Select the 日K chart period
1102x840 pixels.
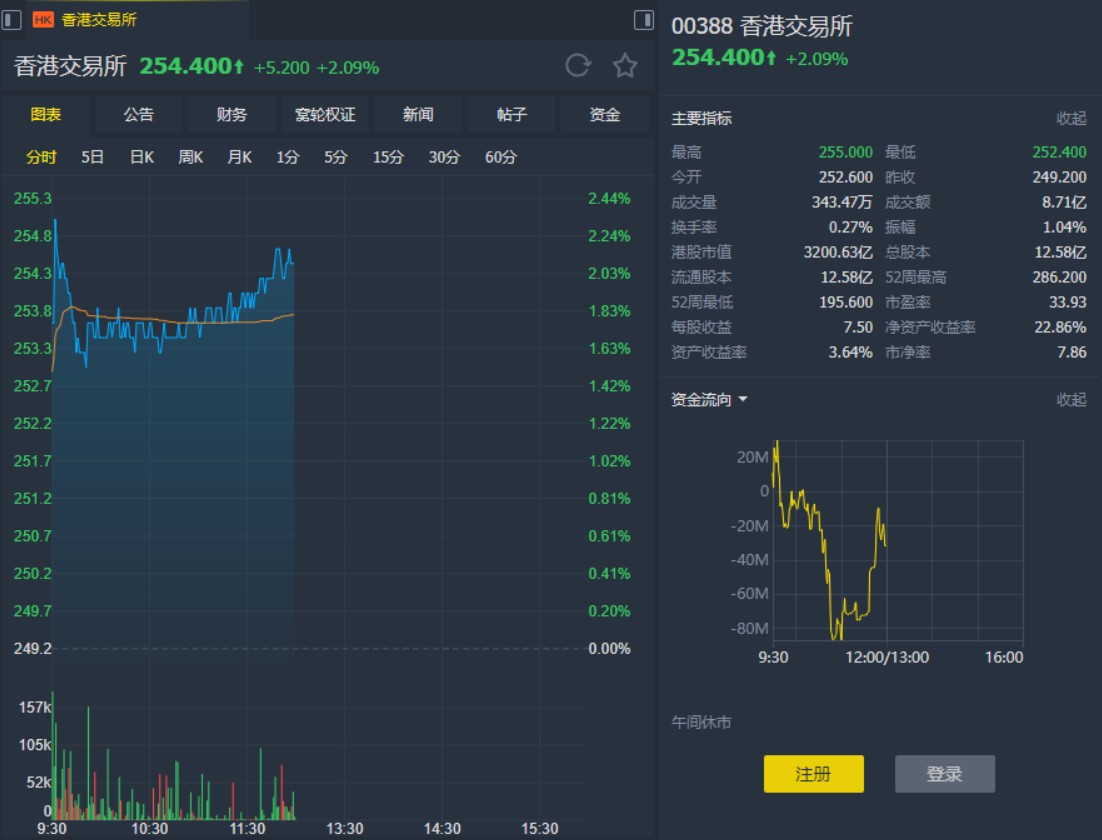(x=142, y=157)
